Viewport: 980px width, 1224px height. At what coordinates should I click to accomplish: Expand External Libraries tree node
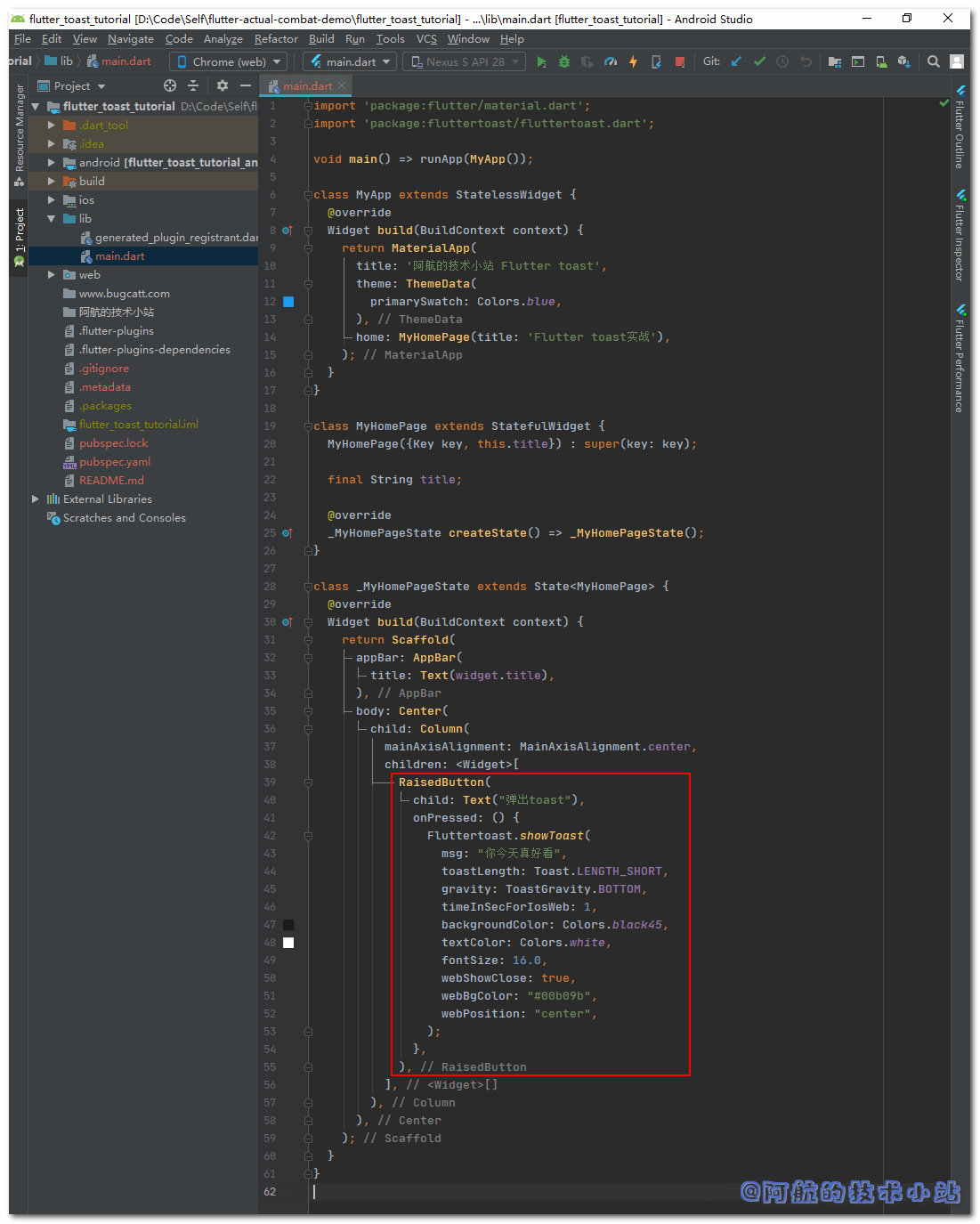coord(36,499)
